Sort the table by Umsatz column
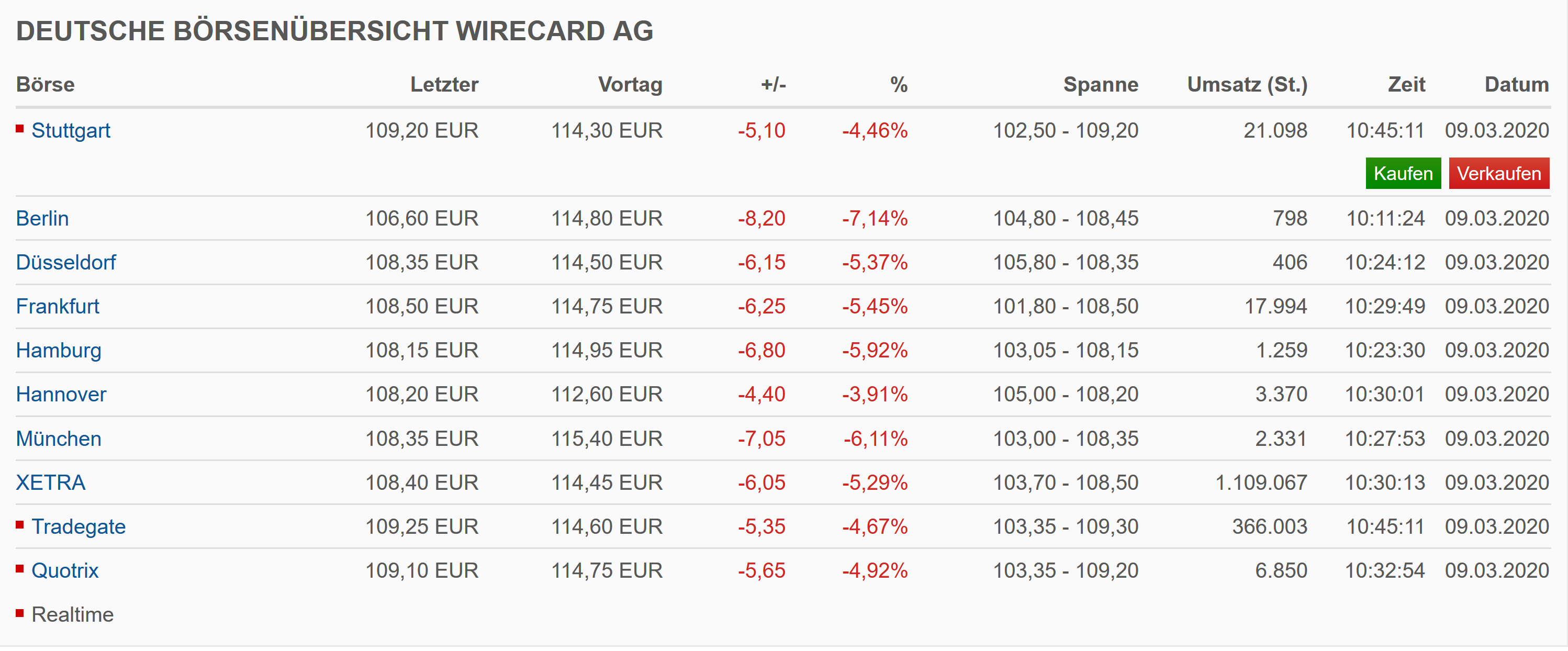Screen dimensions: 1568x651 pos(1247,85)
